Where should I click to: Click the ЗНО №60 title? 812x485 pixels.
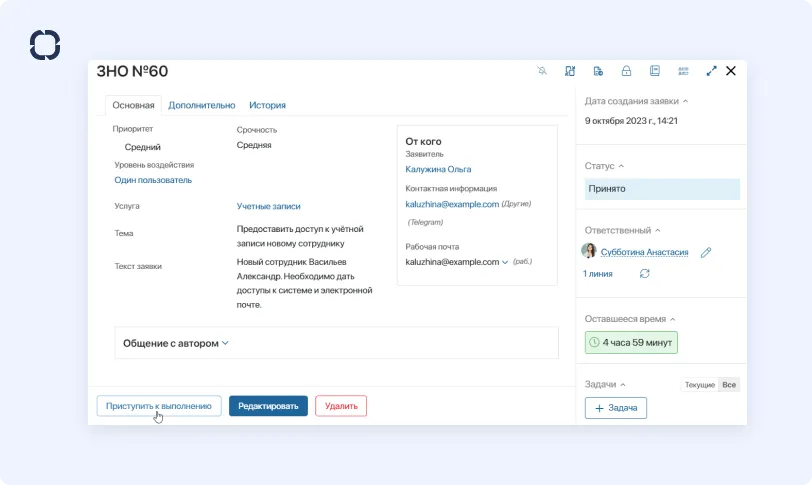(x=132, y=71)
